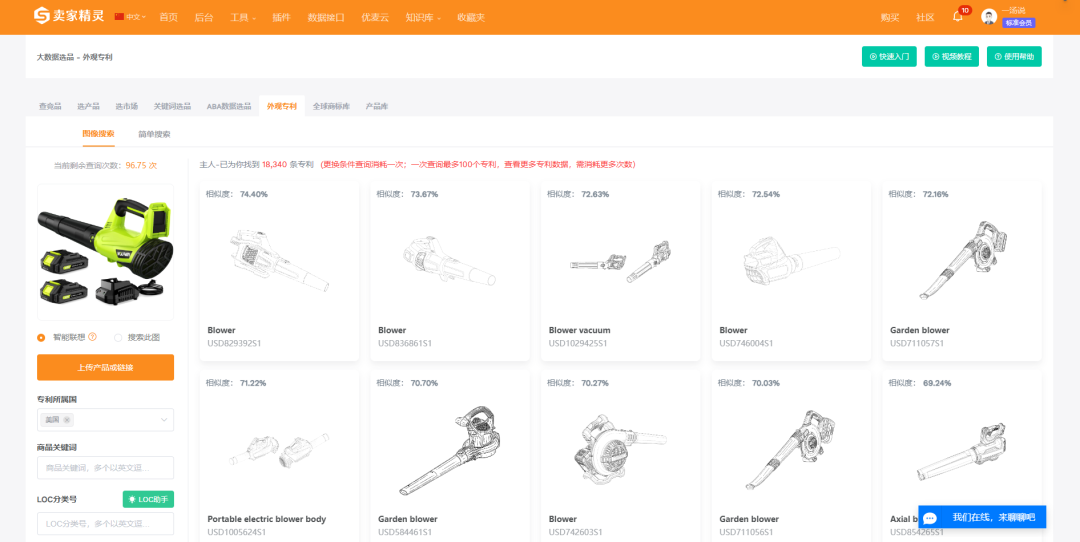
Task: Click the 18,340 patents count
Action: (274, 165)
